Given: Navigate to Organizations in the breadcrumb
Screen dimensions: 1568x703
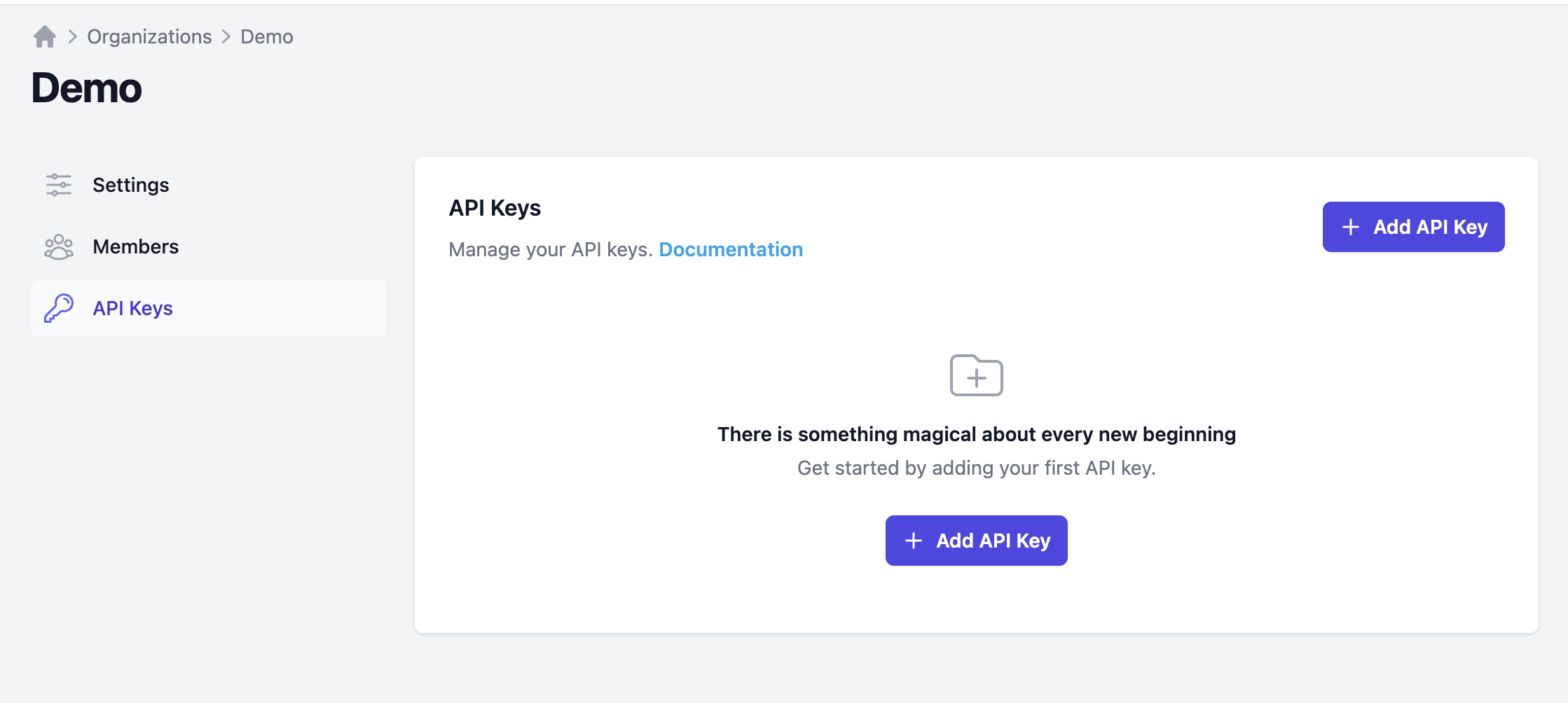Looking at the screenshot, I should point(149,36).
